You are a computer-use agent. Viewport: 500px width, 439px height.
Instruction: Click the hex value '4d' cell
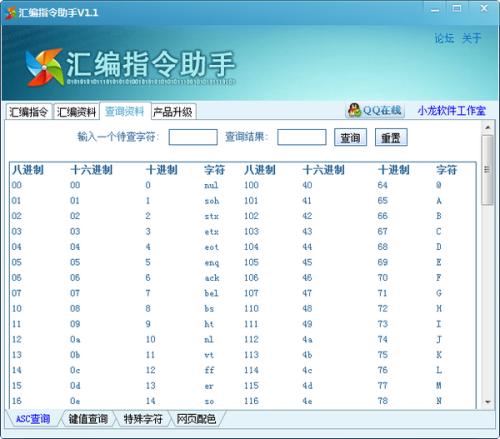[307, 386]
